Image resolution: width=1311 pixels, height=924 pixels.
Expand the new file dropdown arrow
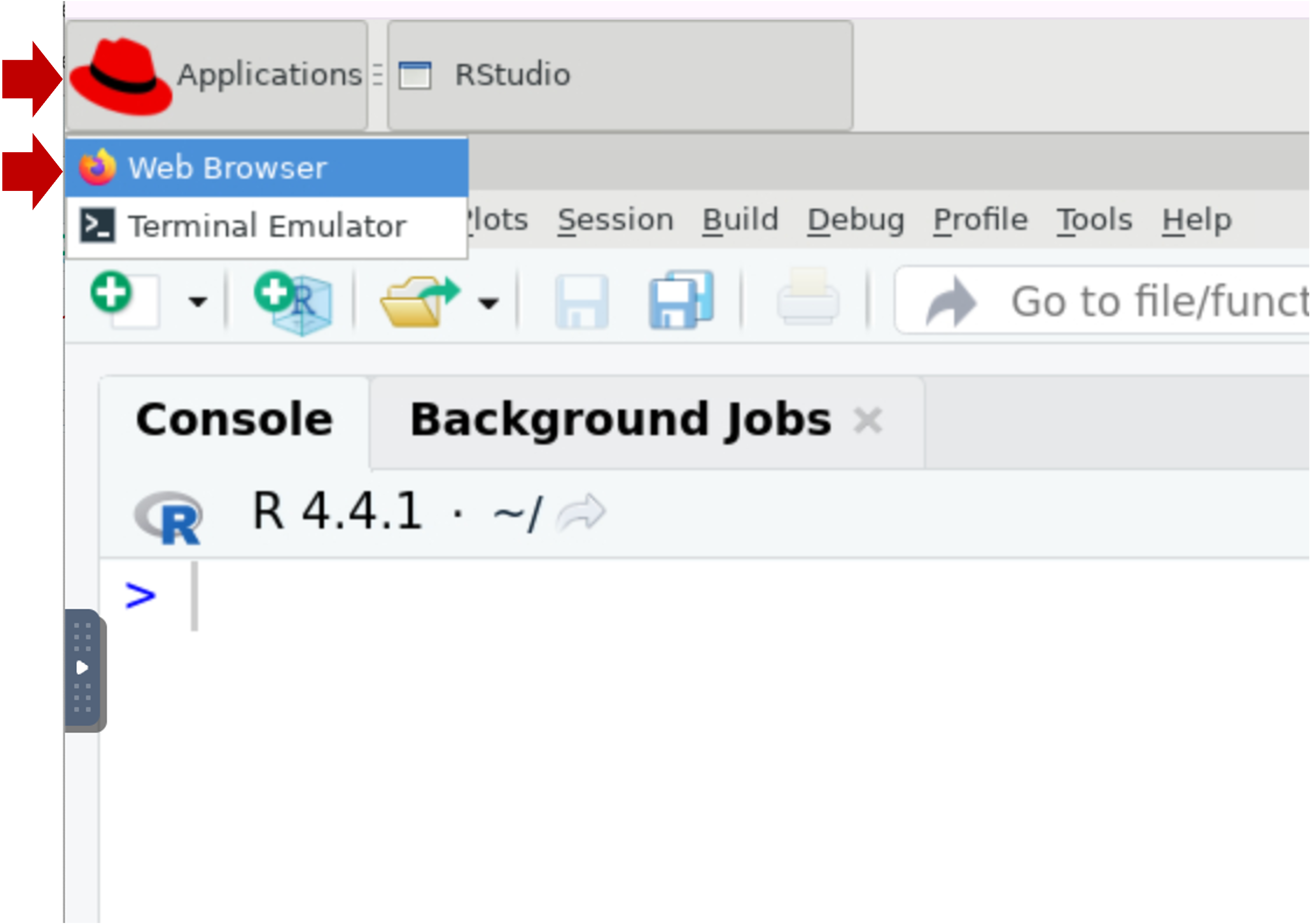(198, 301)
